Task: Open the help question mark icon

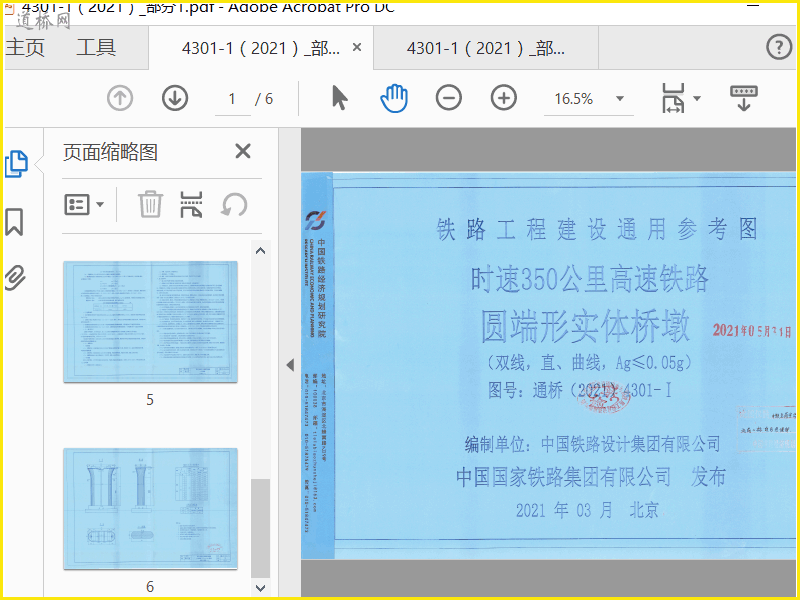Action: [778, 47]
